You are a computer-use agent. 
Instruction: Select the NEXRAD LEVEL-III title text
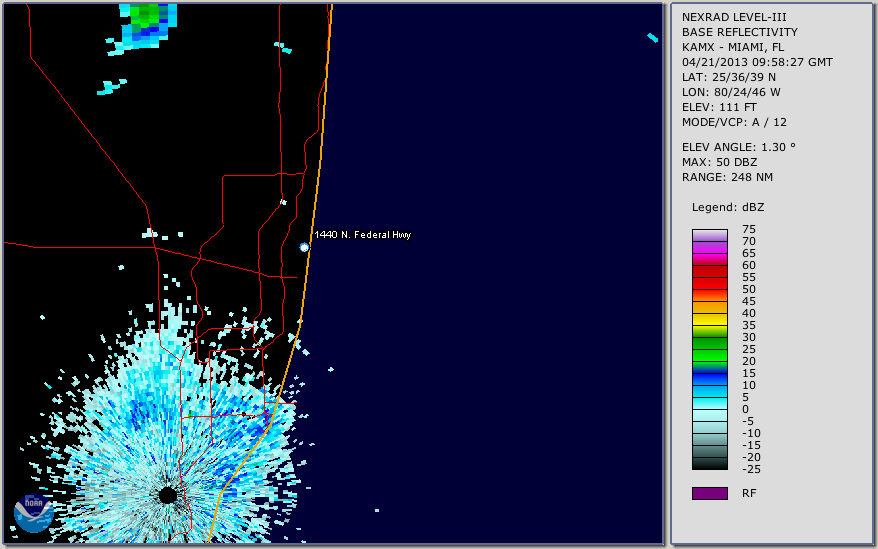734,17
